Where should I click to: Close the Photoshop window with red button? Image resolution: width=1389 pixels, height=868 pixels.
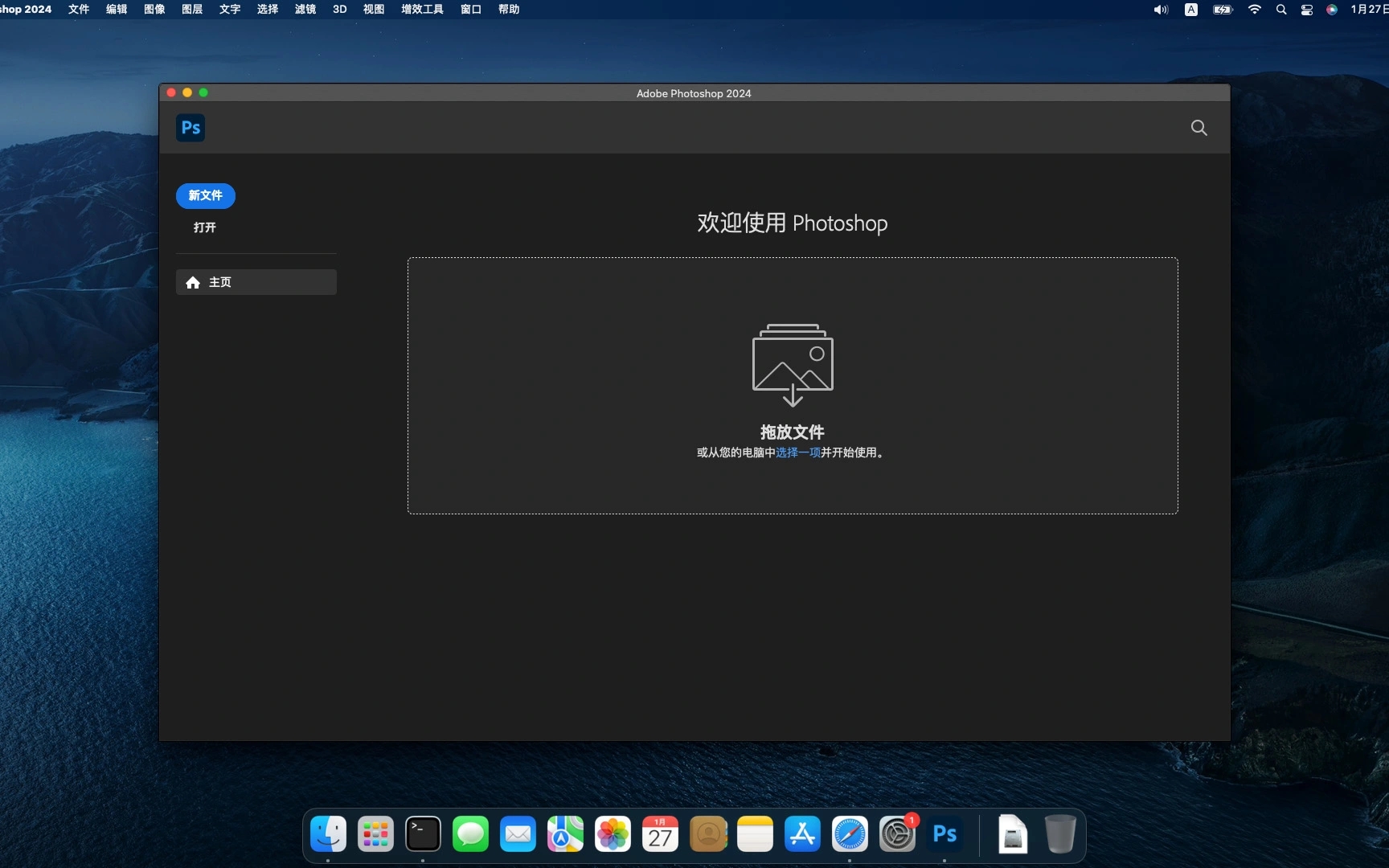coord(171,92)
